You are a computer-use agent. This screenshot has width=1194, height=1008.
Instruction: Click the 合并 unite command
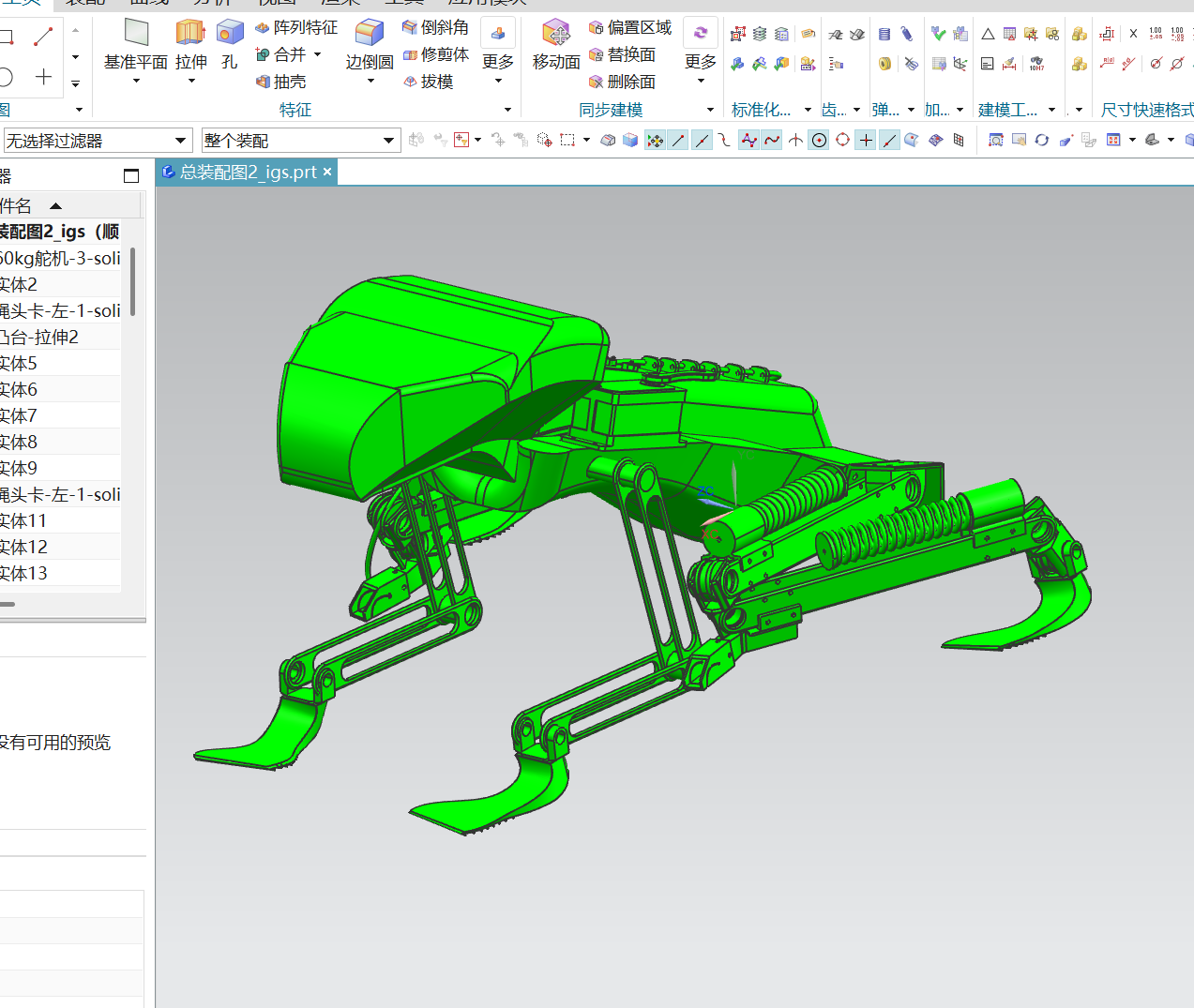281,54
